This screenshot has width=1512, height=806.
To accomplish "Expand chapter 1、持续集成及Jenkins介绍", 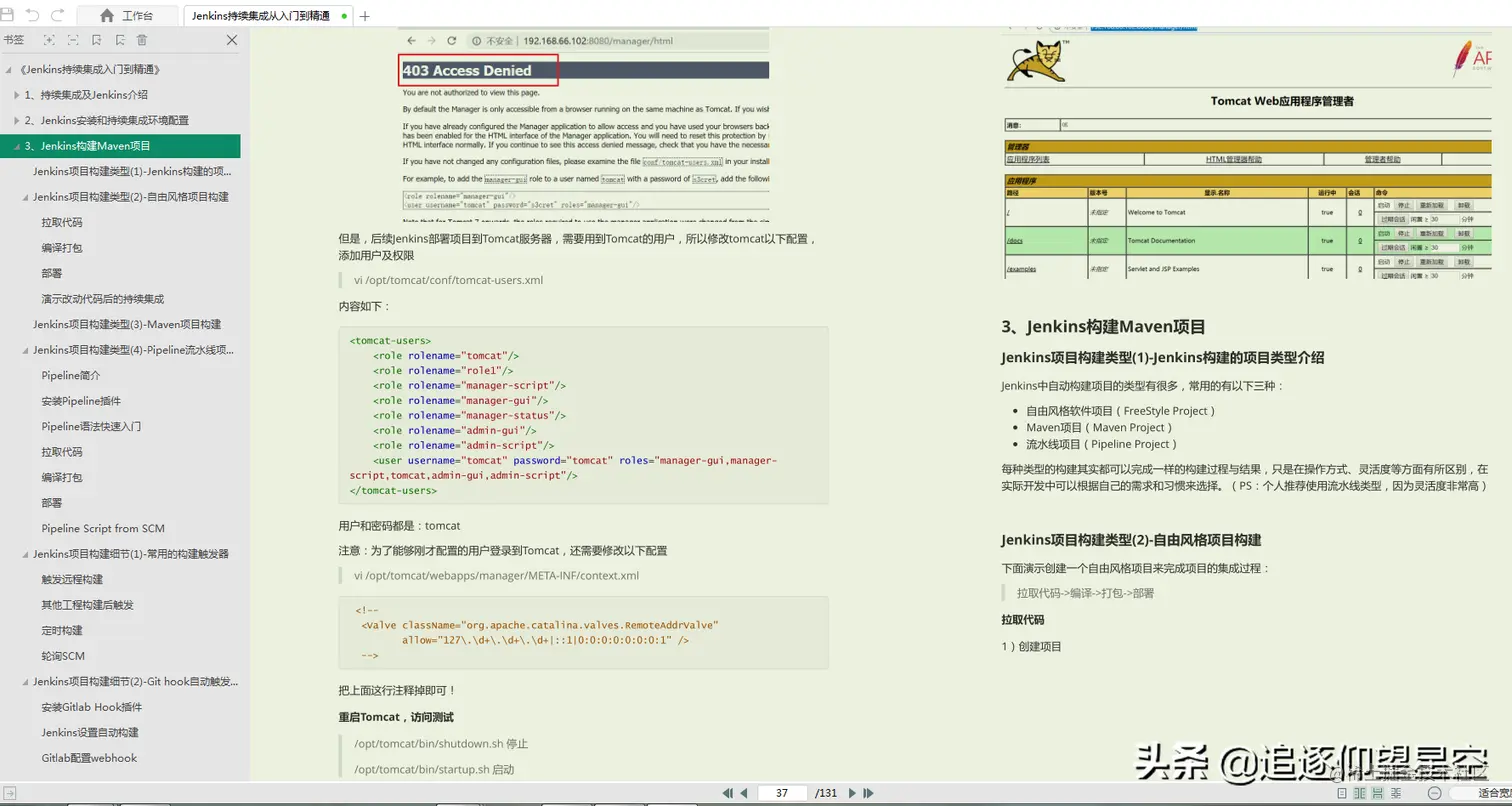I will [16, 95].
